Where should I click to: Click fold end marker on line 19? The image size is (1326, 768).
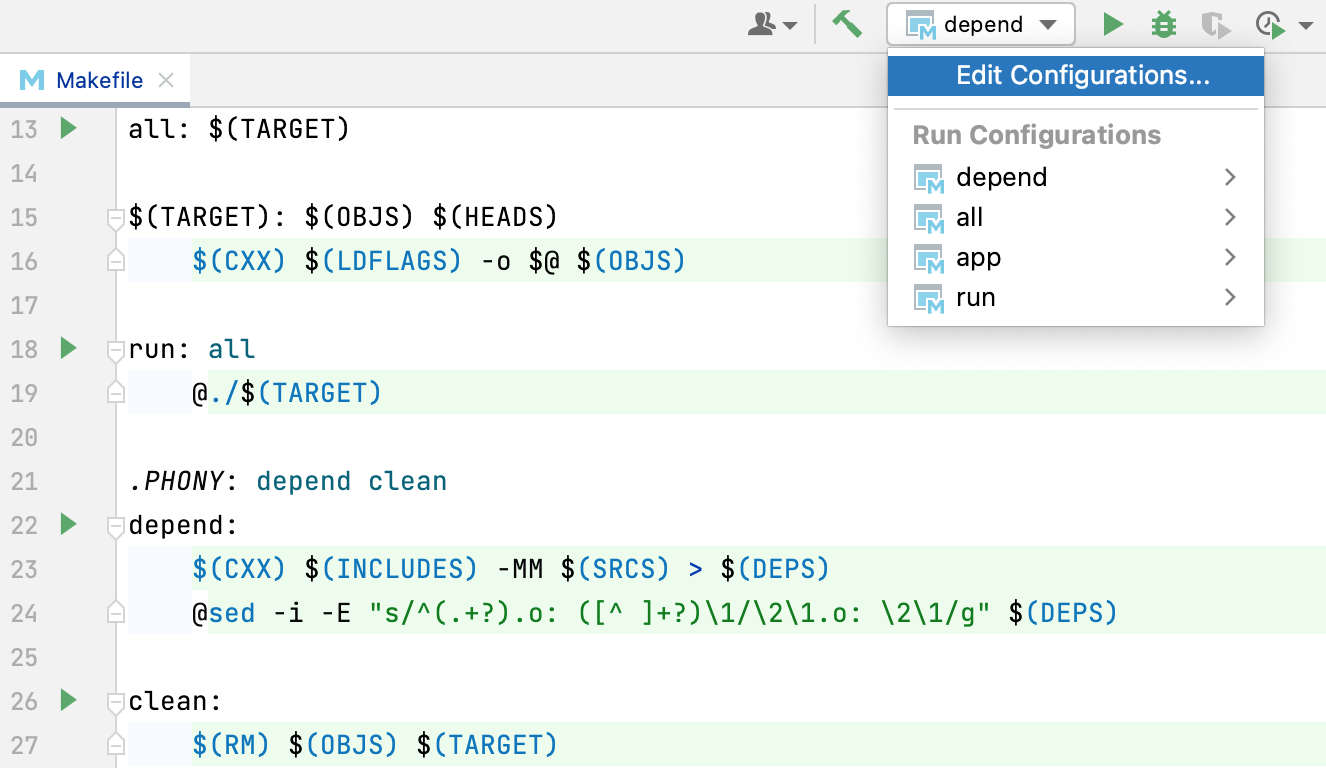pyautogui.click(x=116, y=392)
